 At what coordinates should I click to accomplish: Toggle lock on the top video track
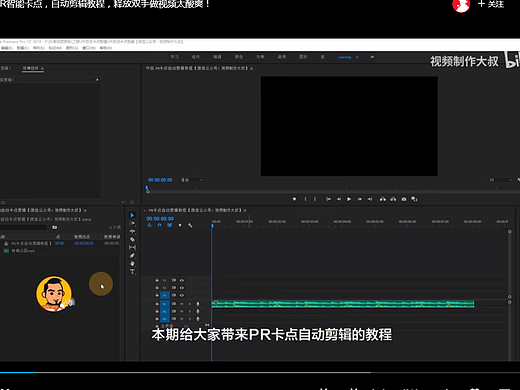pyautogui.click(x=157, y=280)
